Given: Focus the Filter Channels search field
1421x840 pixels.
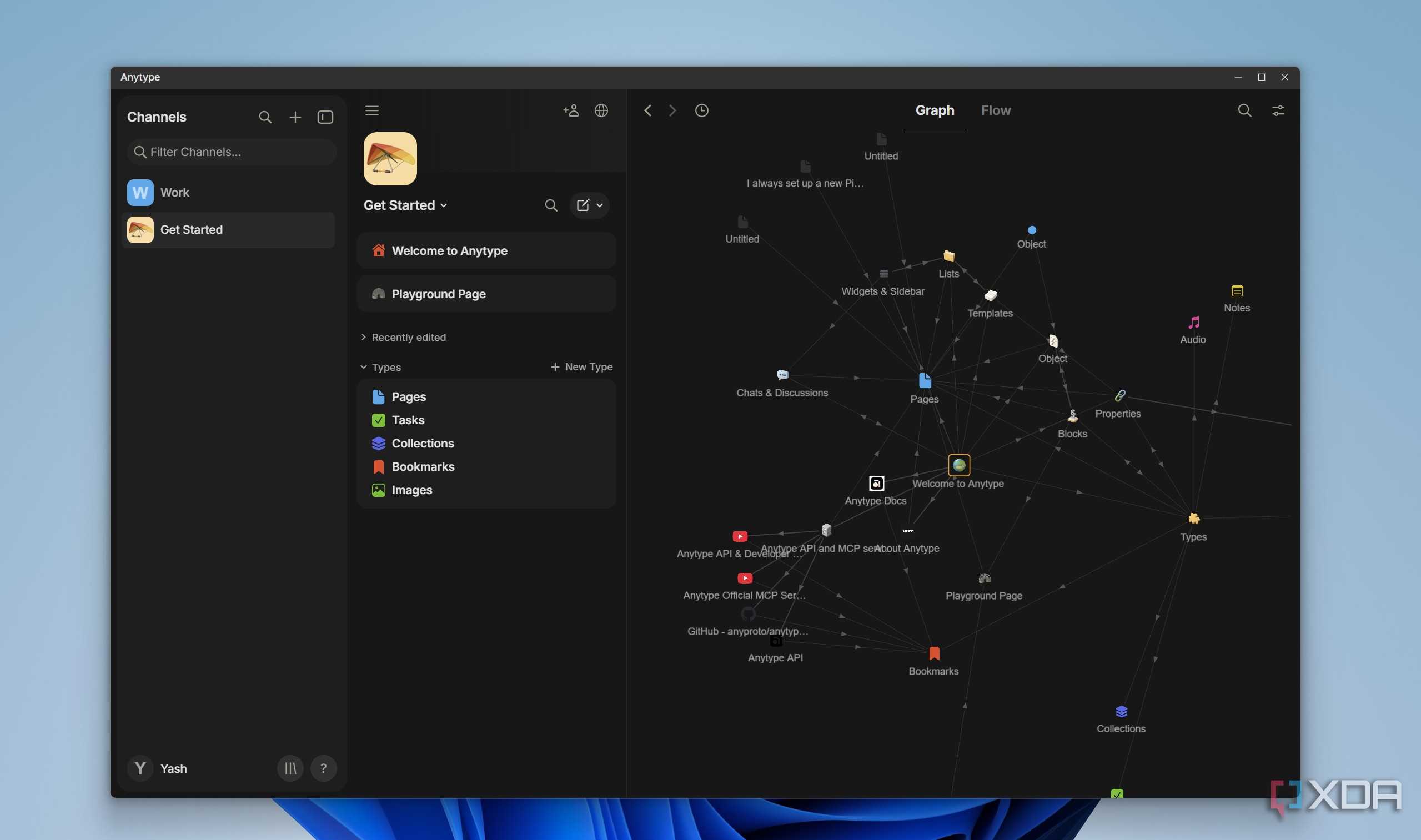Looking at the screenshot, I should coord(232,152).
